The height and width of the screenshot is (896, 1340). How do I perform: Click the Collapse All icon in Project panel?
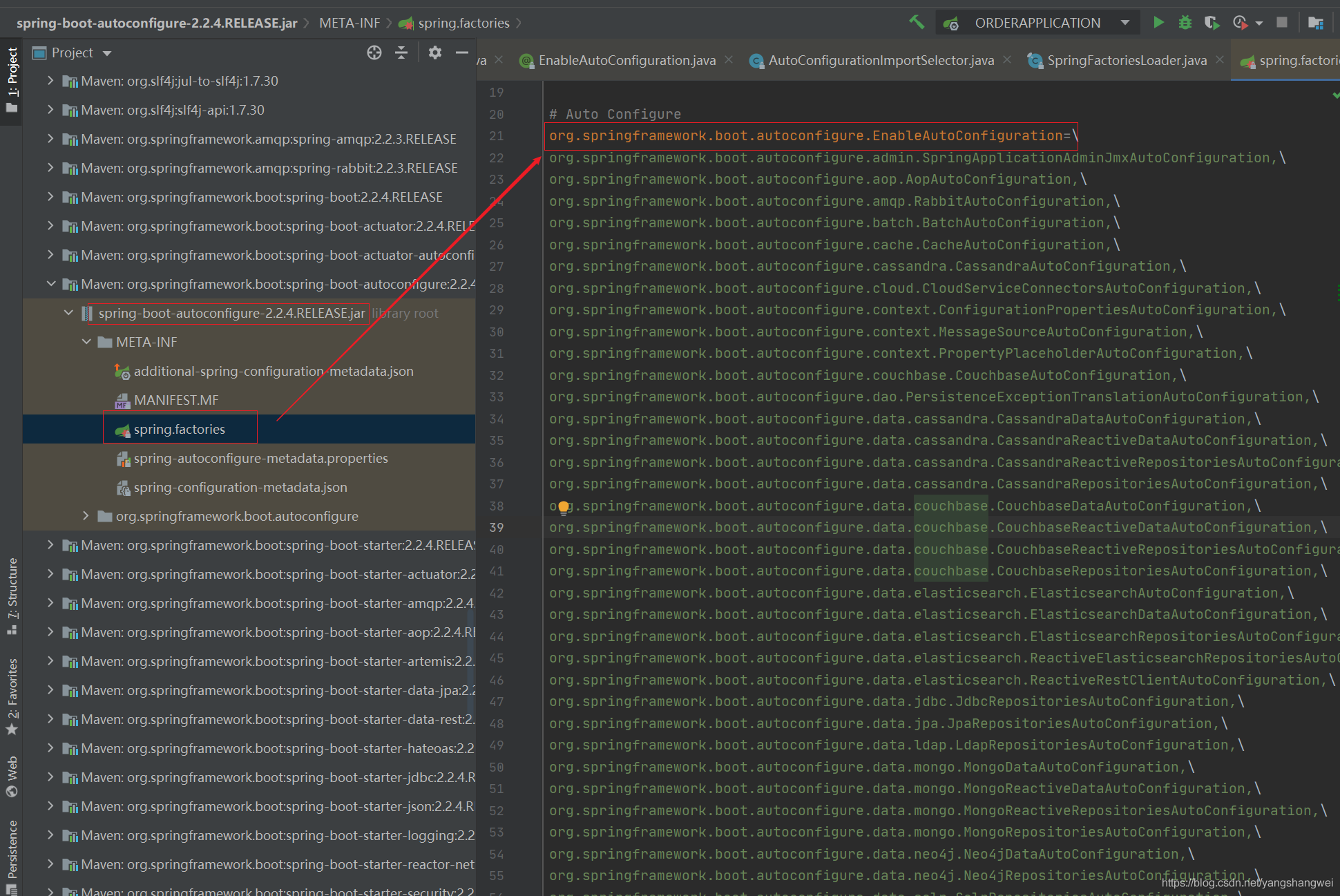coord(401,53)
